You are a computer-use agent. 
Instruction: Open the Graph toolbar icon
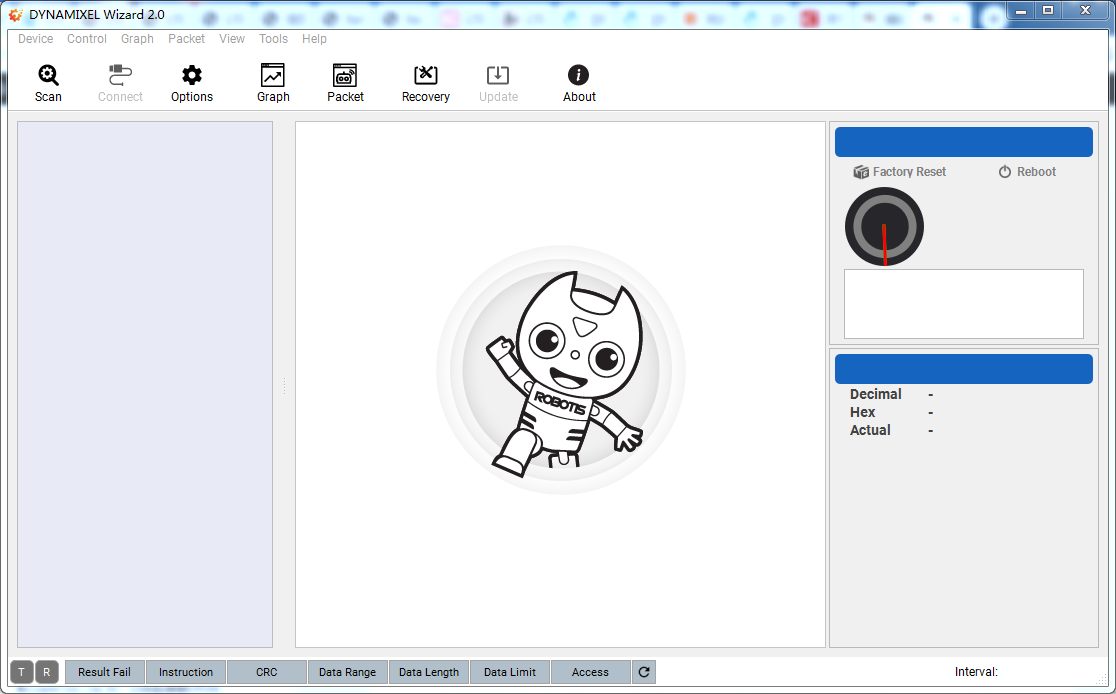(x=273, y=83)
